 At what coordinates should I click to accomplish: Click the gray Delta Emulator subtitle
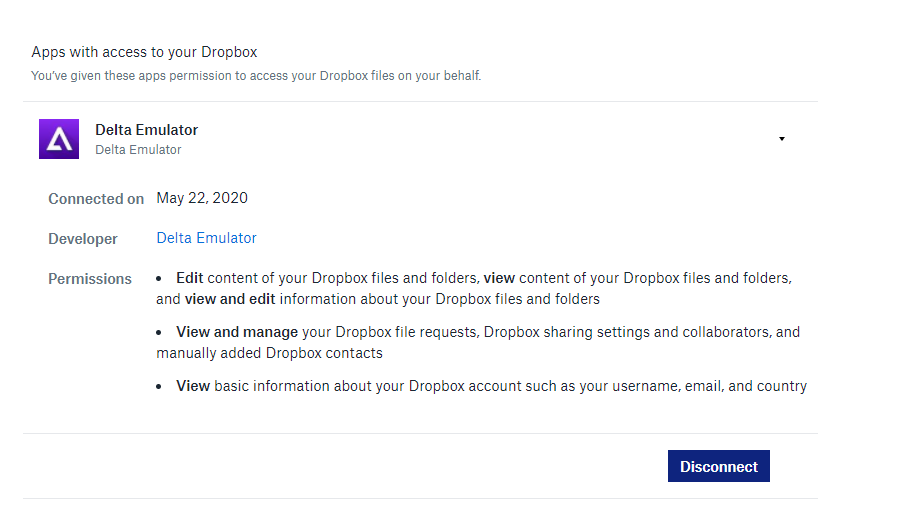click(138, 150)
